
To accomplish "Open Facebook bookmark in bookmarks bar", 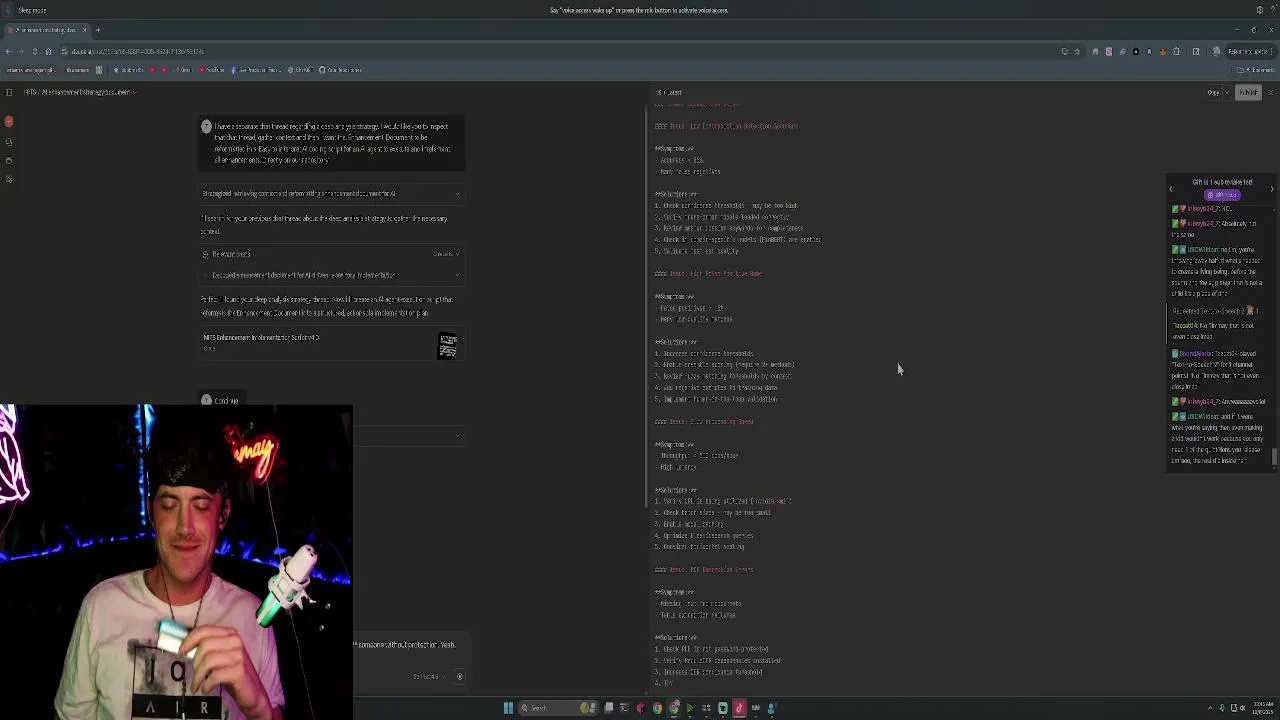I will tap(256, 70).
